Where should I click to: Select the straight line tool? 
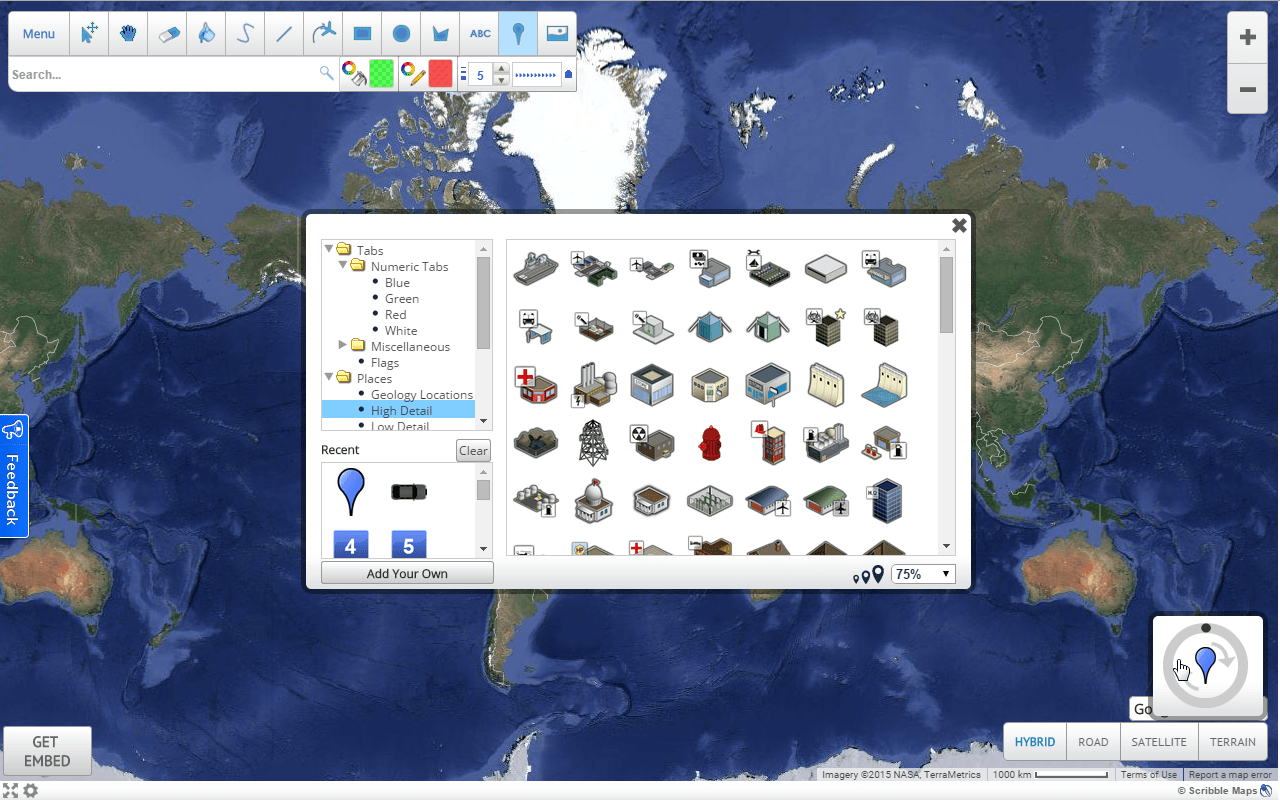pos(284,33)
